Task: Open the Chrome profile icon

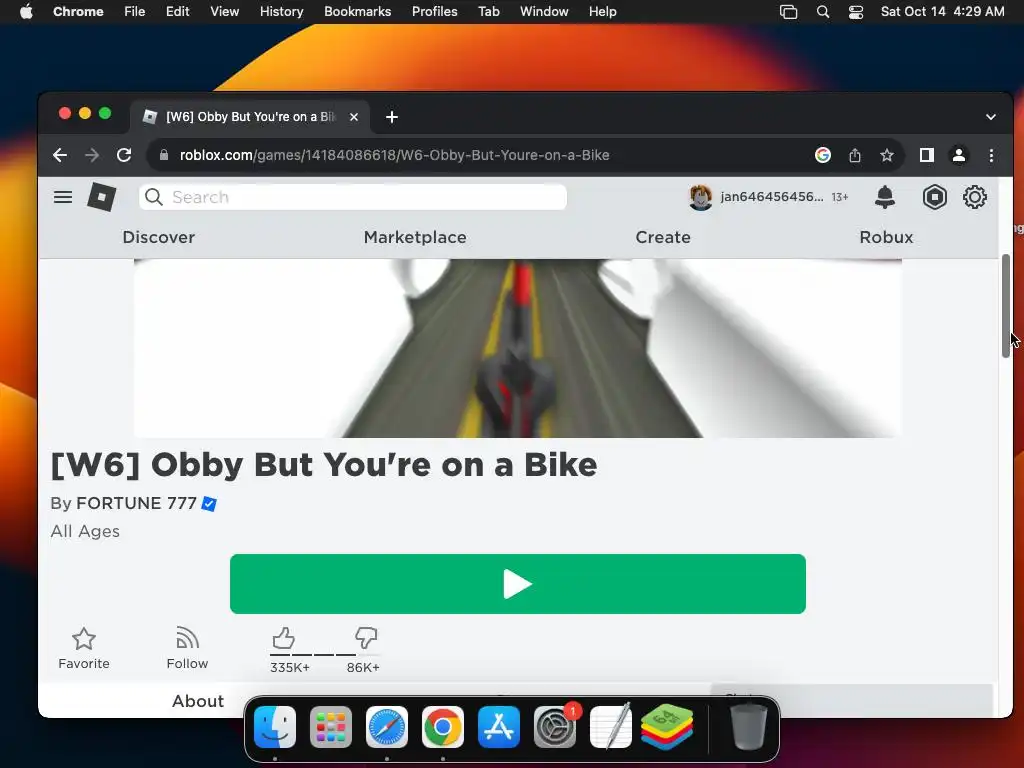Action: (x=959, y=155)
